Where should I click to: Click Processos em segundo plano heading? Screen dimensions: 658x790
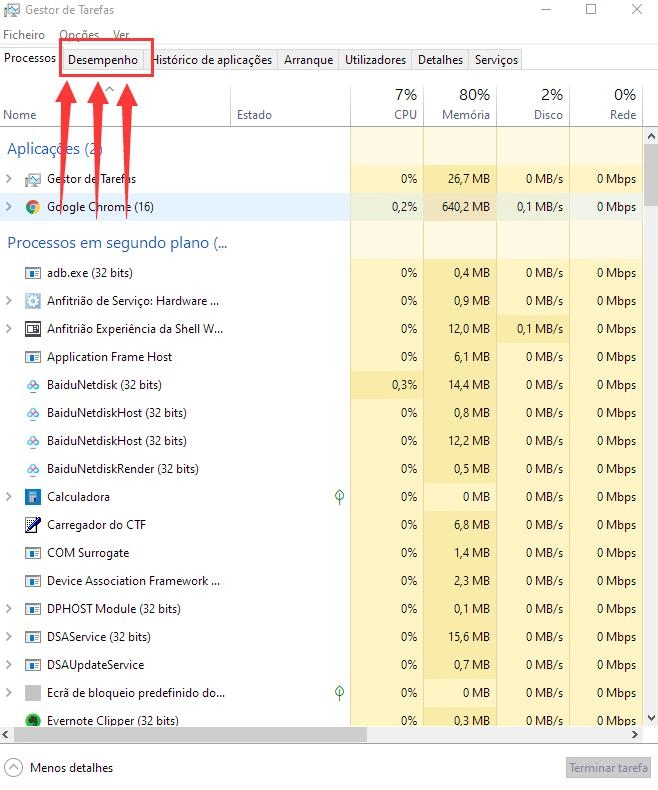[117, 243]
